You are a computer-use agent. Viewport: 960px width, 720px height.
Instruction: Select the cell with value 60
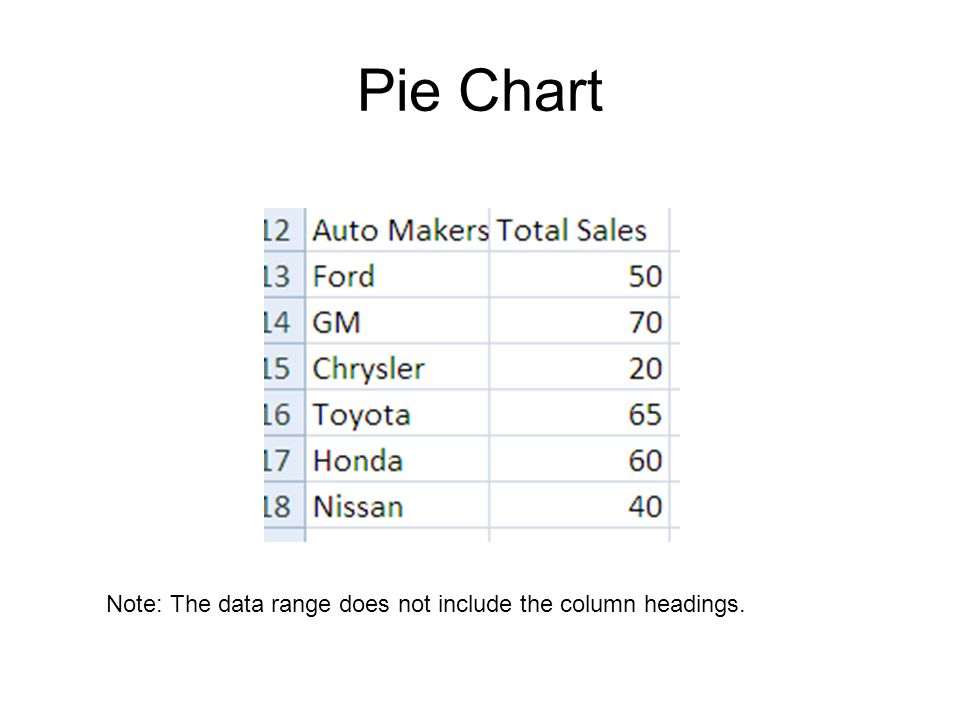[579, 460]
